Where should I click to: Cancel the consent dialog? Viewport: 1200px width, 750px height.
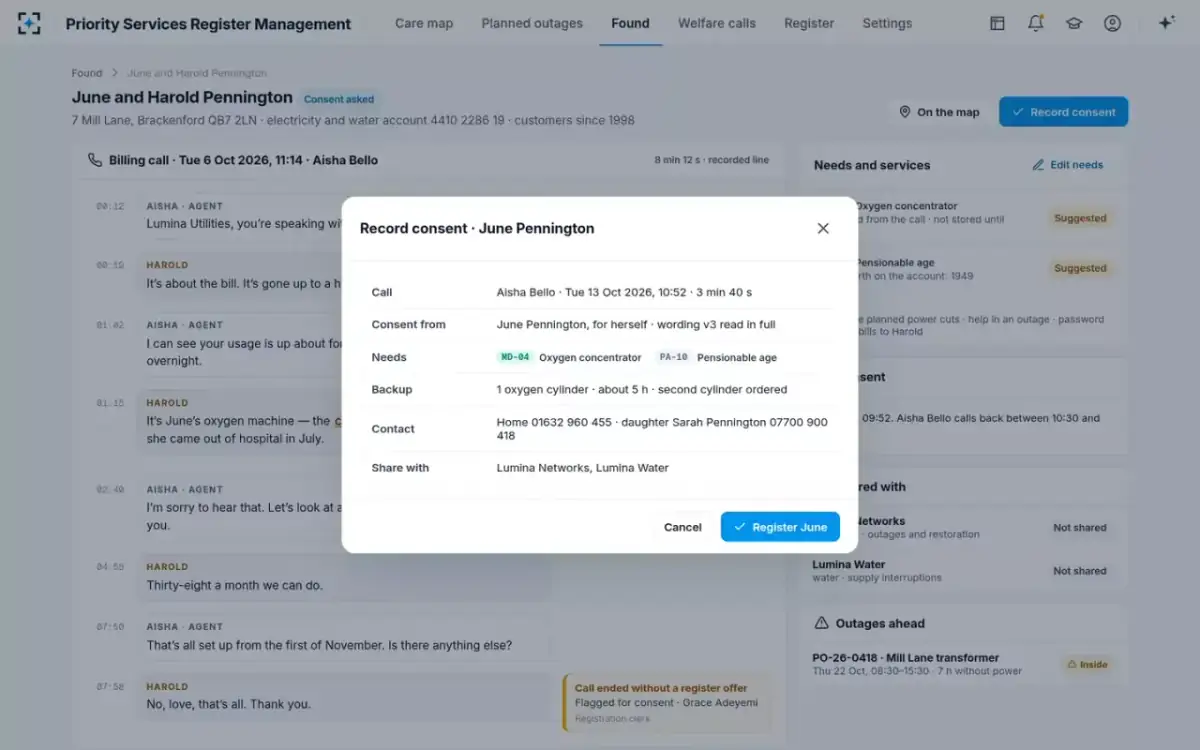tap(683, 527)
